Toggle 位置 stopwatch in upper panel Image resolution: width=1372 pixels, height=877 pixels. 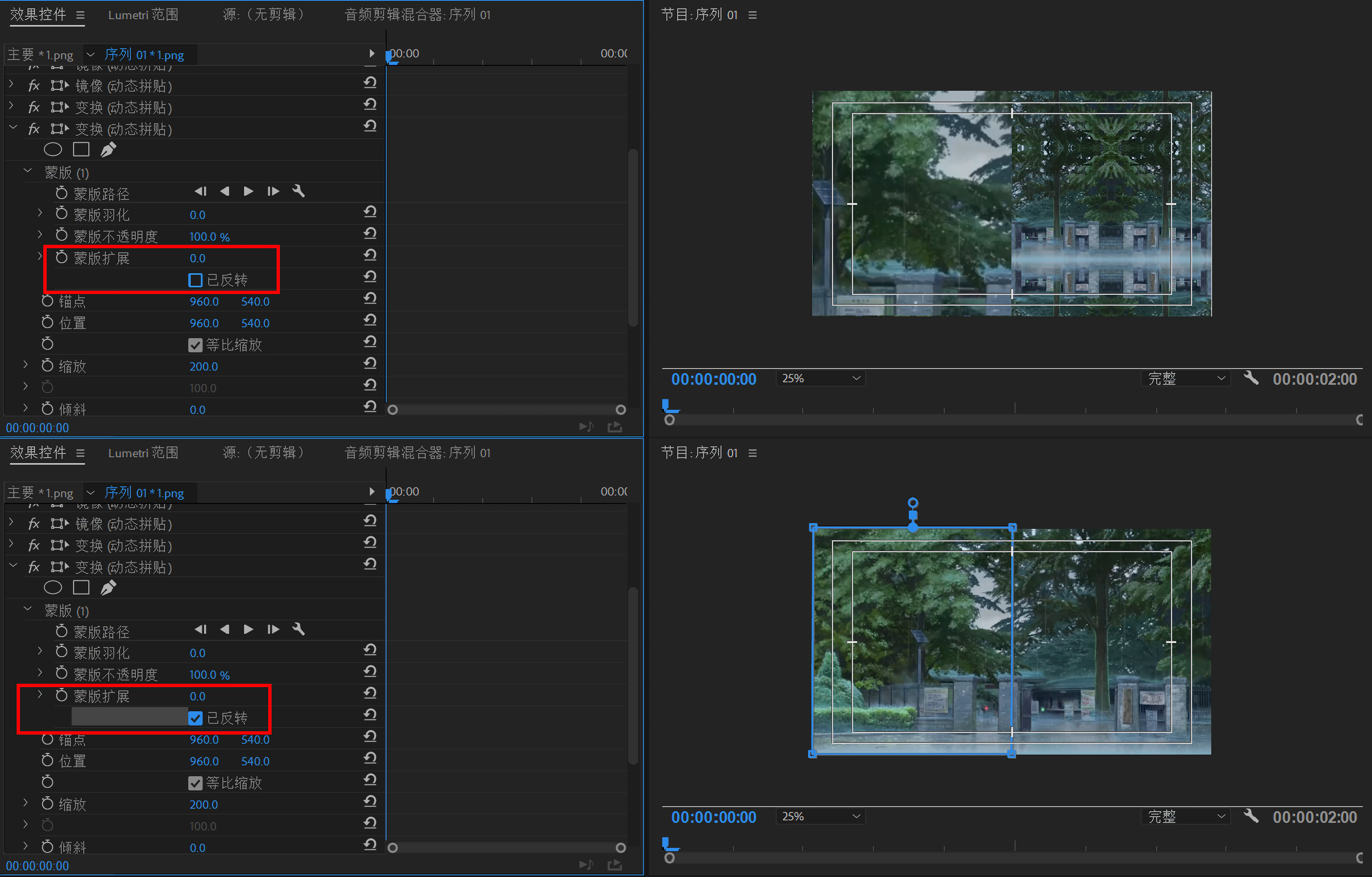(x=47, y=322)
